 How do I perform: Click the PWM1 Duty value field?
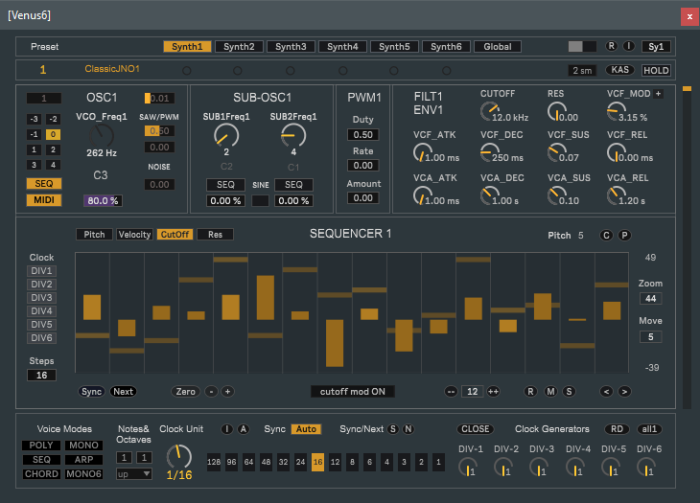[x=363, y=135]
